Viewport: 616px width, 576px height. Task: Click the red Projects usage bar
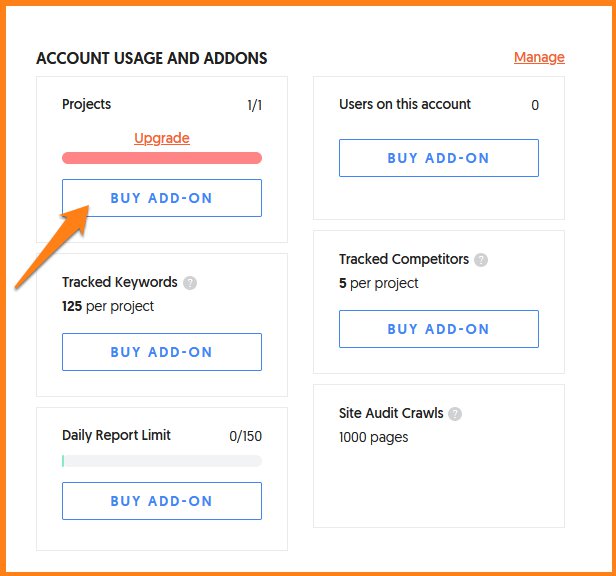point(162,158)
